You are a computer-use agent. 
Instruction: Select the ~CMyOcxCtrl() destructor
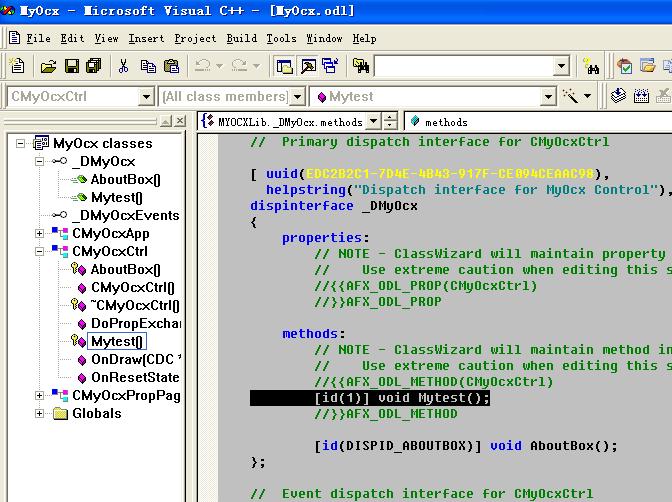135,305
